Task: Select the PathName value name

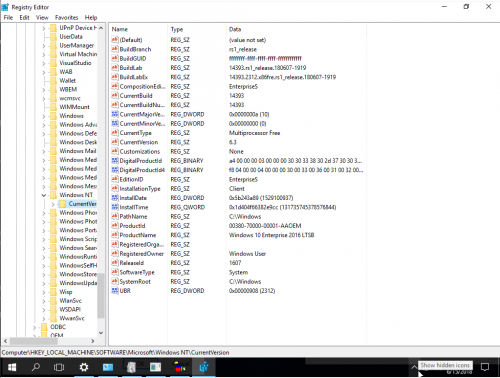Action: pyautogui.click(x=133, y=216)
